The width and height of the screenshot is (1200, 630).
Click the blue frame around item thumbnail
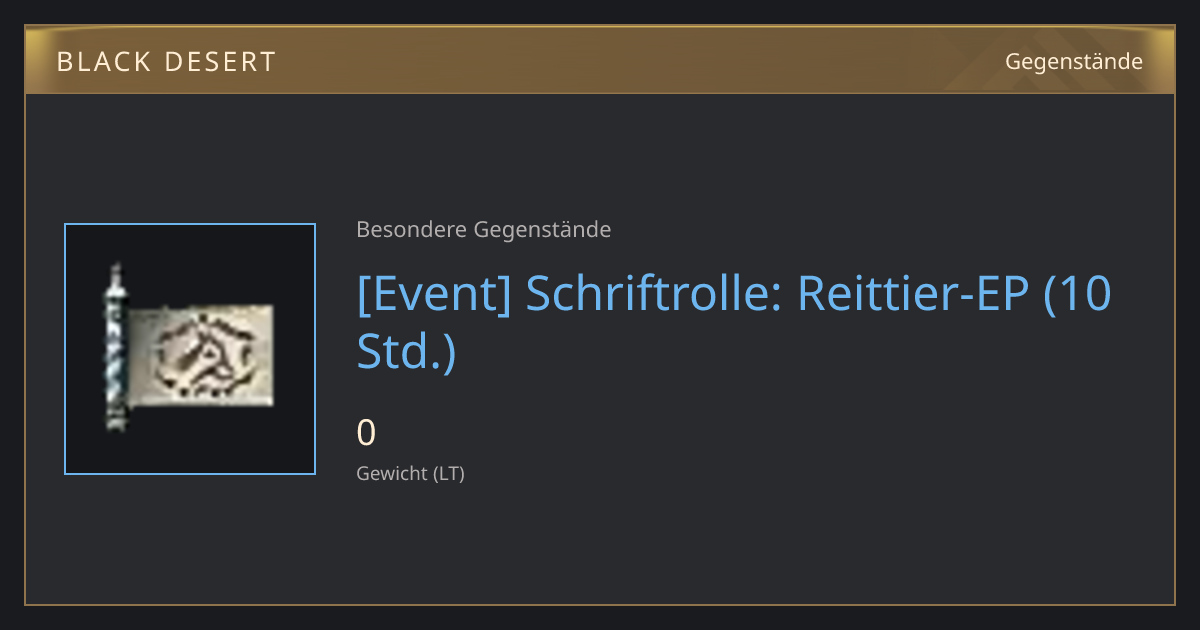(190, 349)
